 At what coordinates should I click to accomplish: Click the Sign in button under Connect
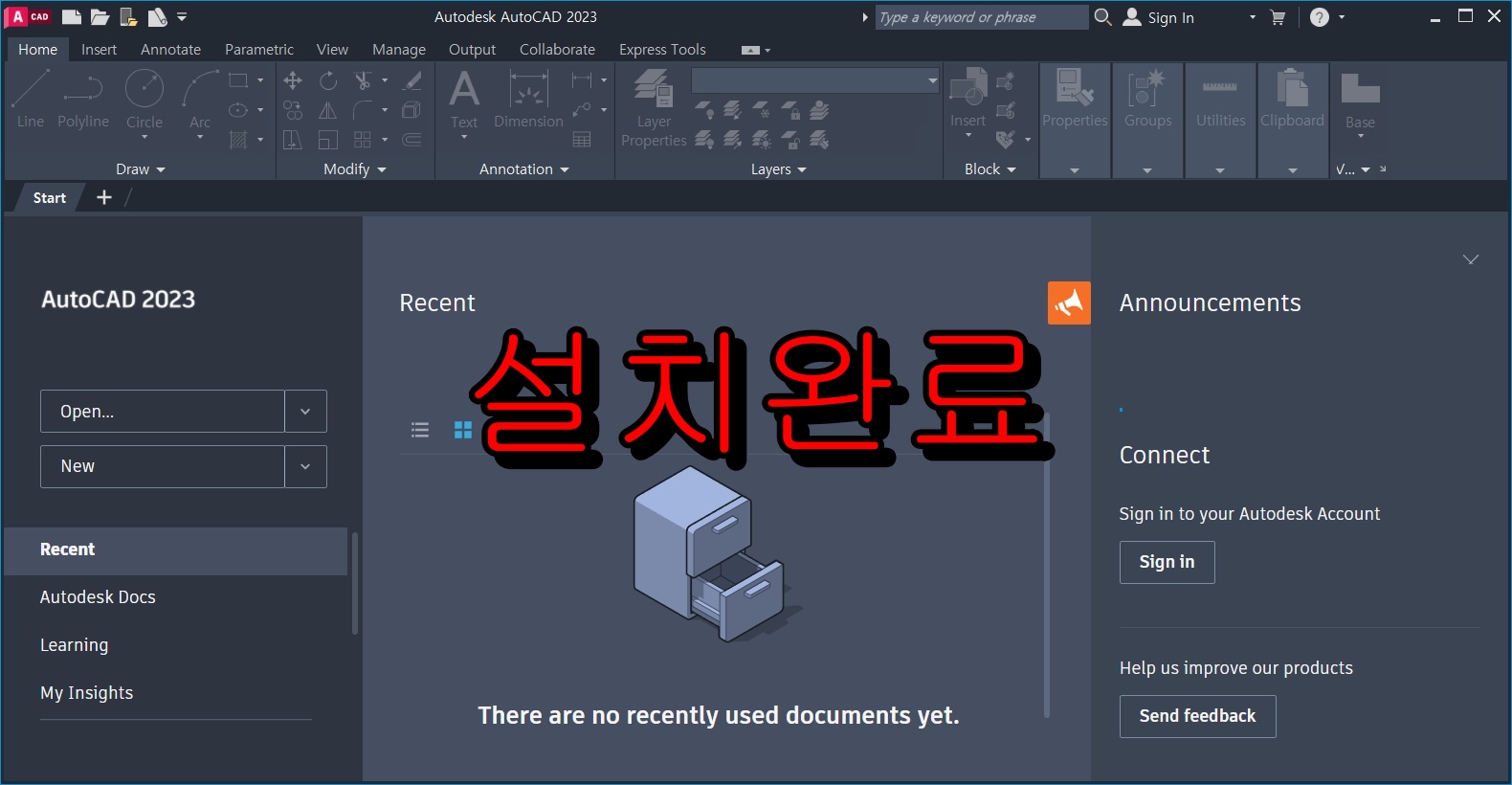1167,562
